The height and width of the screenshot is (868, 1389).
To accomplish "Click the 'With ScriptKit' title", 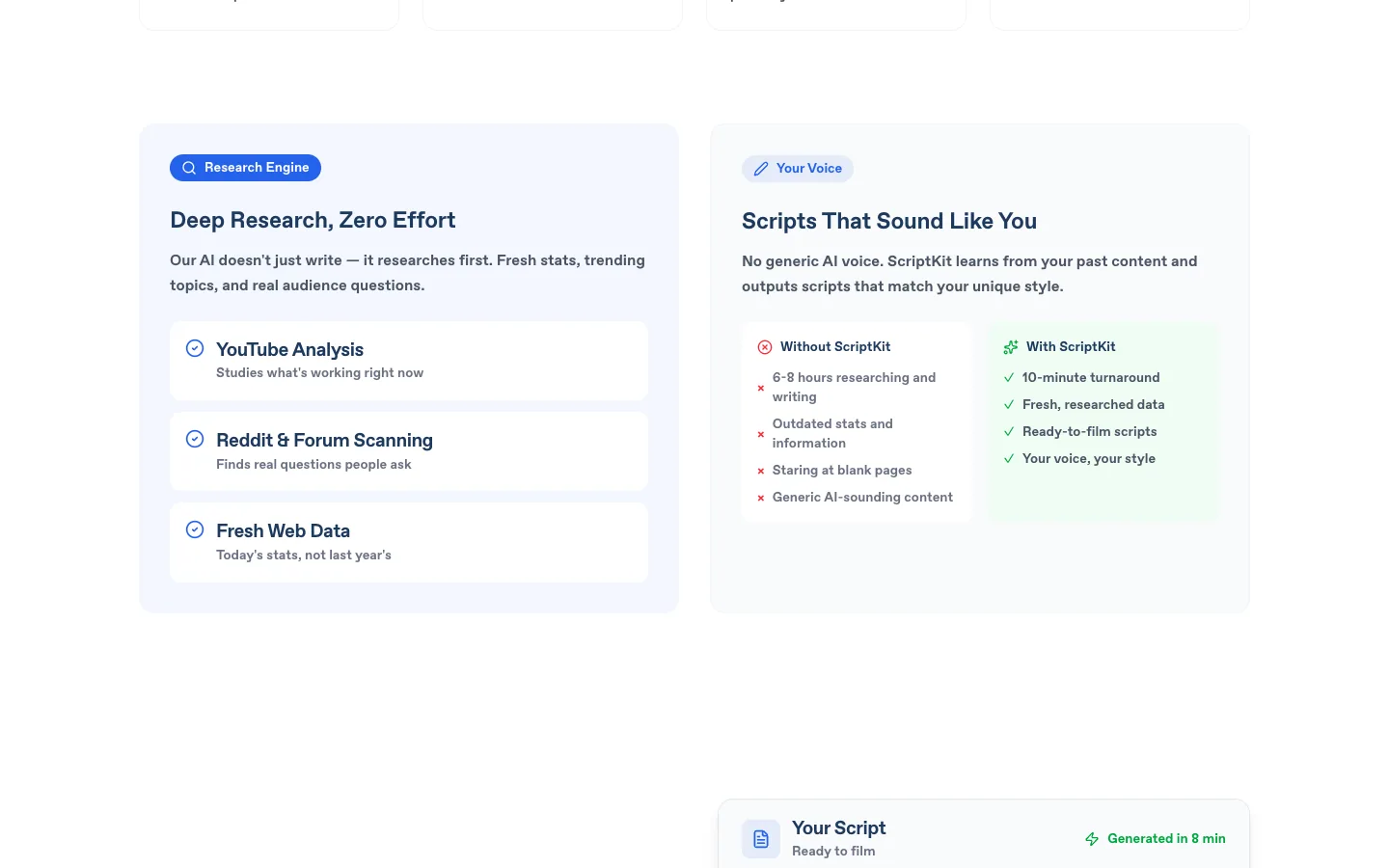I will [1071, 346].
